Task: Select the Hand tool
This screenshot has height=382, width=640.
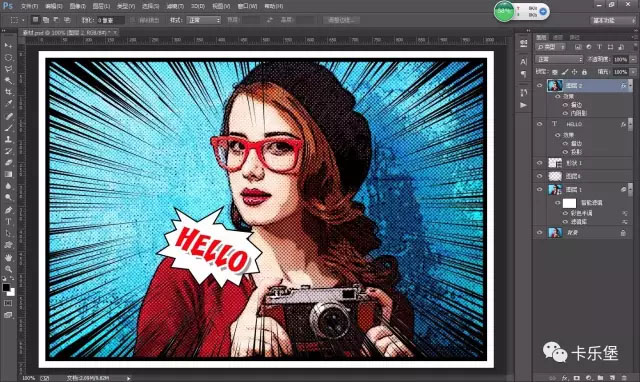Action: (8, 257)
